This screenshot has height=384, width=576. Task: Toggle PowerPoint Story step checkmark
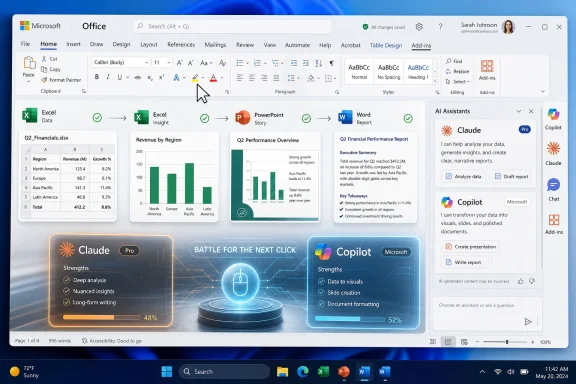[306, 118]
